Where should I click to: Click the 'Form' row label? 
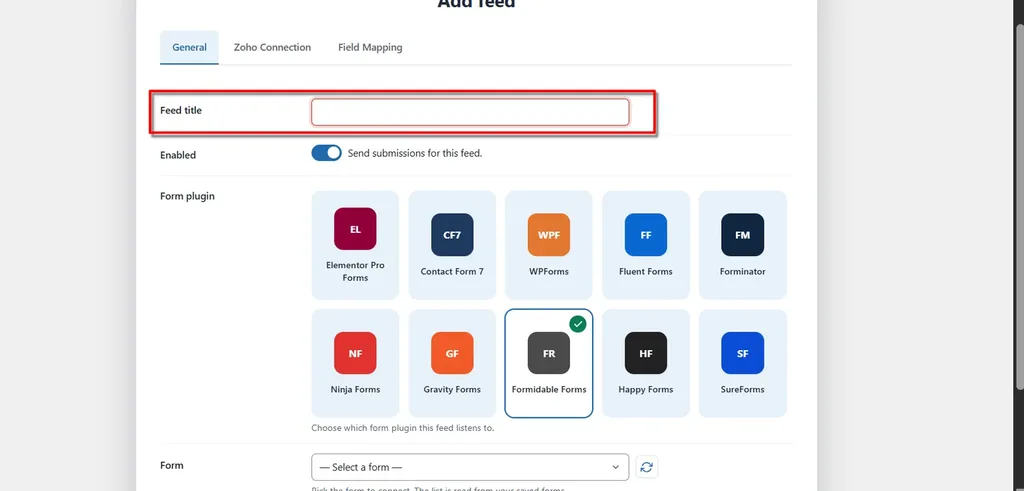172,466
